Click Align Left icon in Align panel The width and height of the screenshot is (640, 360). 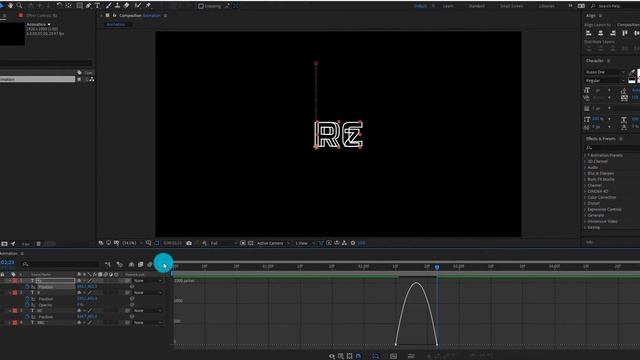(x=589, y=33)
